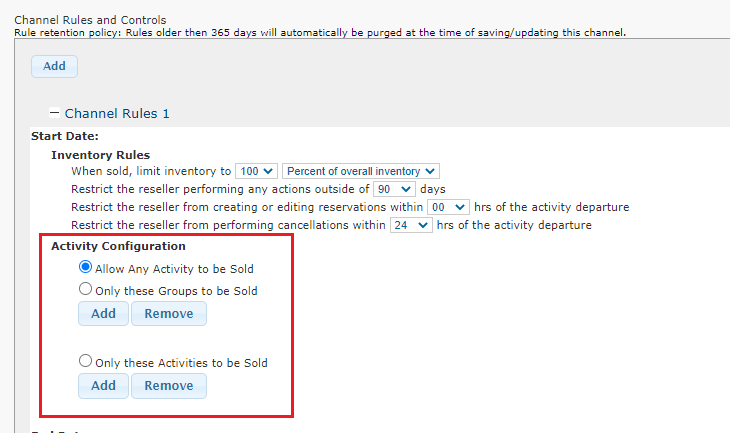730x433 pixels.
Task: Choose Only these Groups to be Sold
Action: tap(85, 290)
